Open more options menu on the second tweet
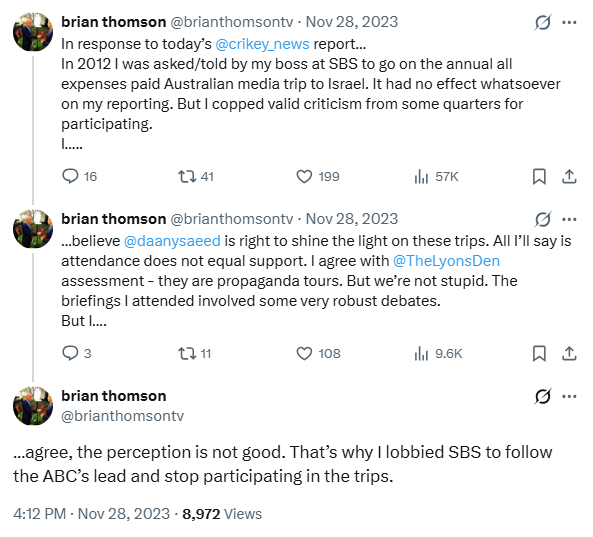 [569, 219]
